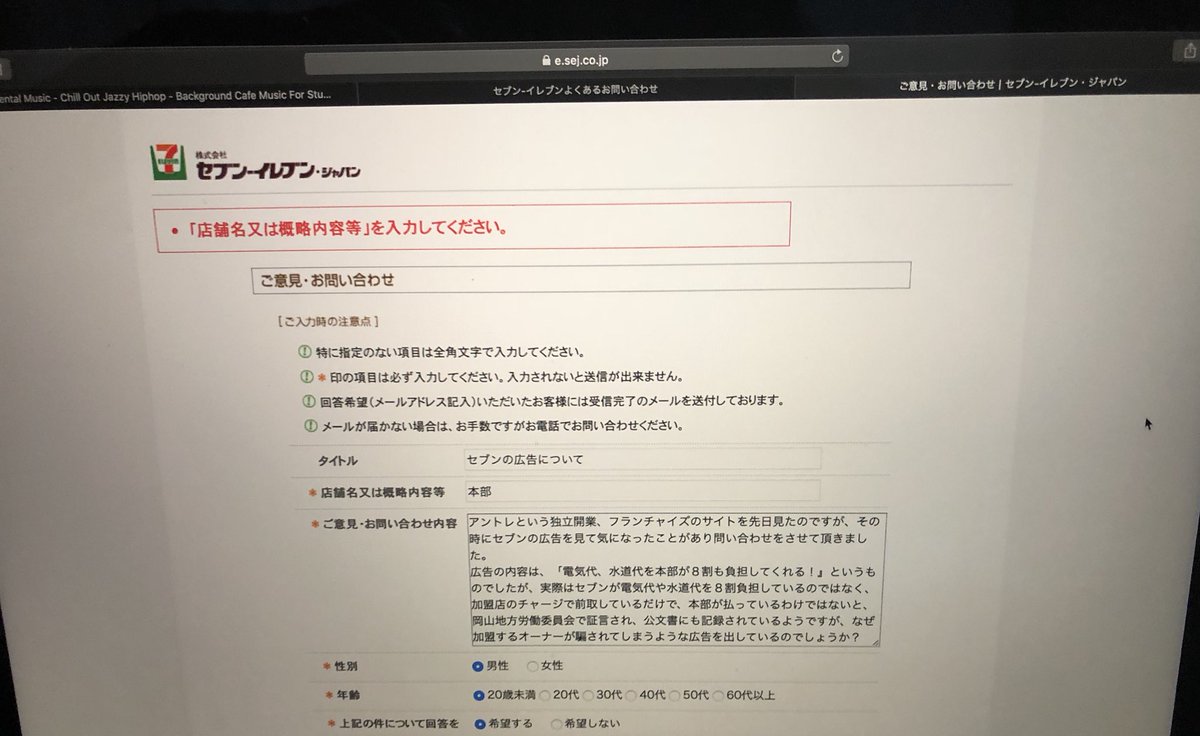Click the Seven-Eleven Japan logo
This screenshot has width=1200, height=736.
tap(254, 163)
